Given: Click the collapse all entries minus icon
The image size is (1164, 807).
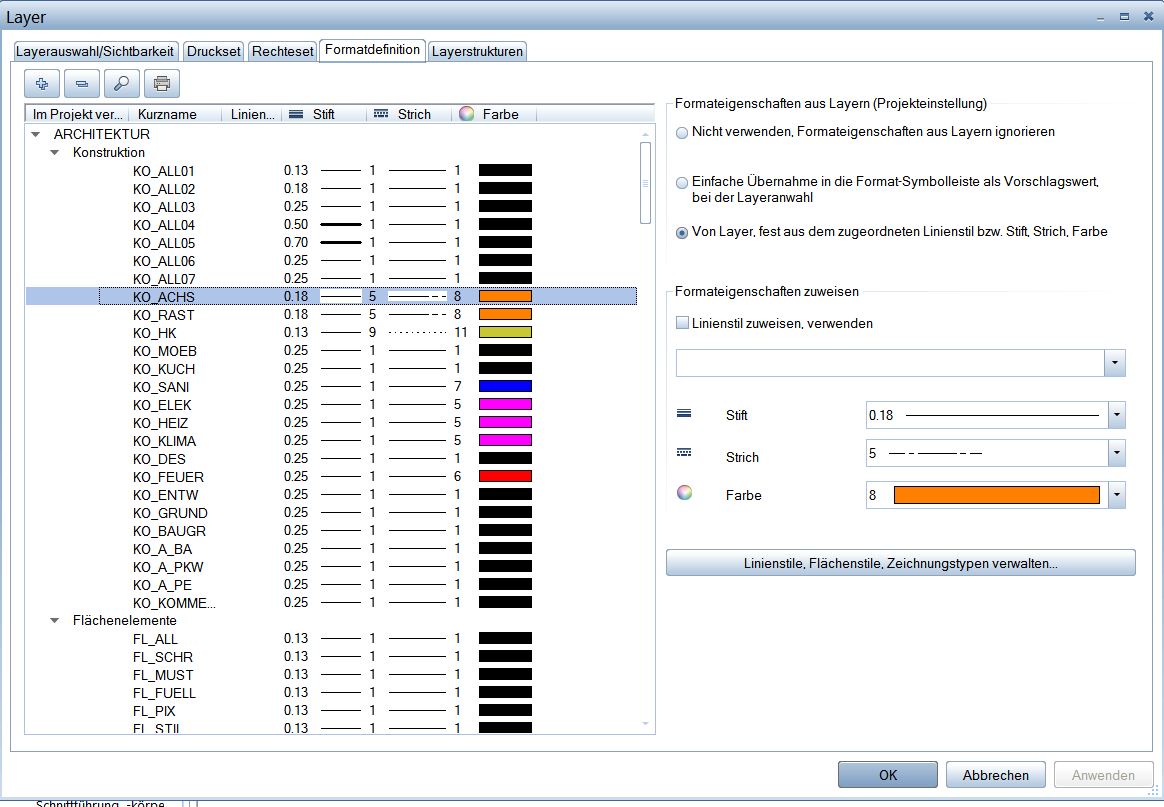Looking at the screenshot, I should pyautogui.click(x=82, y=83).
